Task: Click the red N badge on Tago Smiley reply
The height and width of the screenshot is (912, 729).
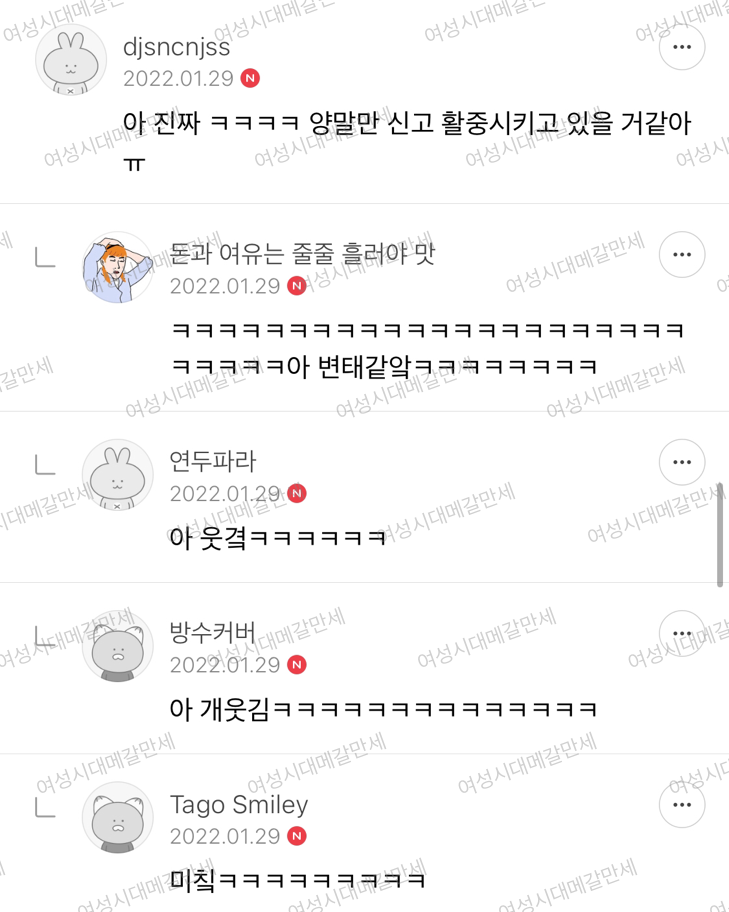Action: point(297,836)
